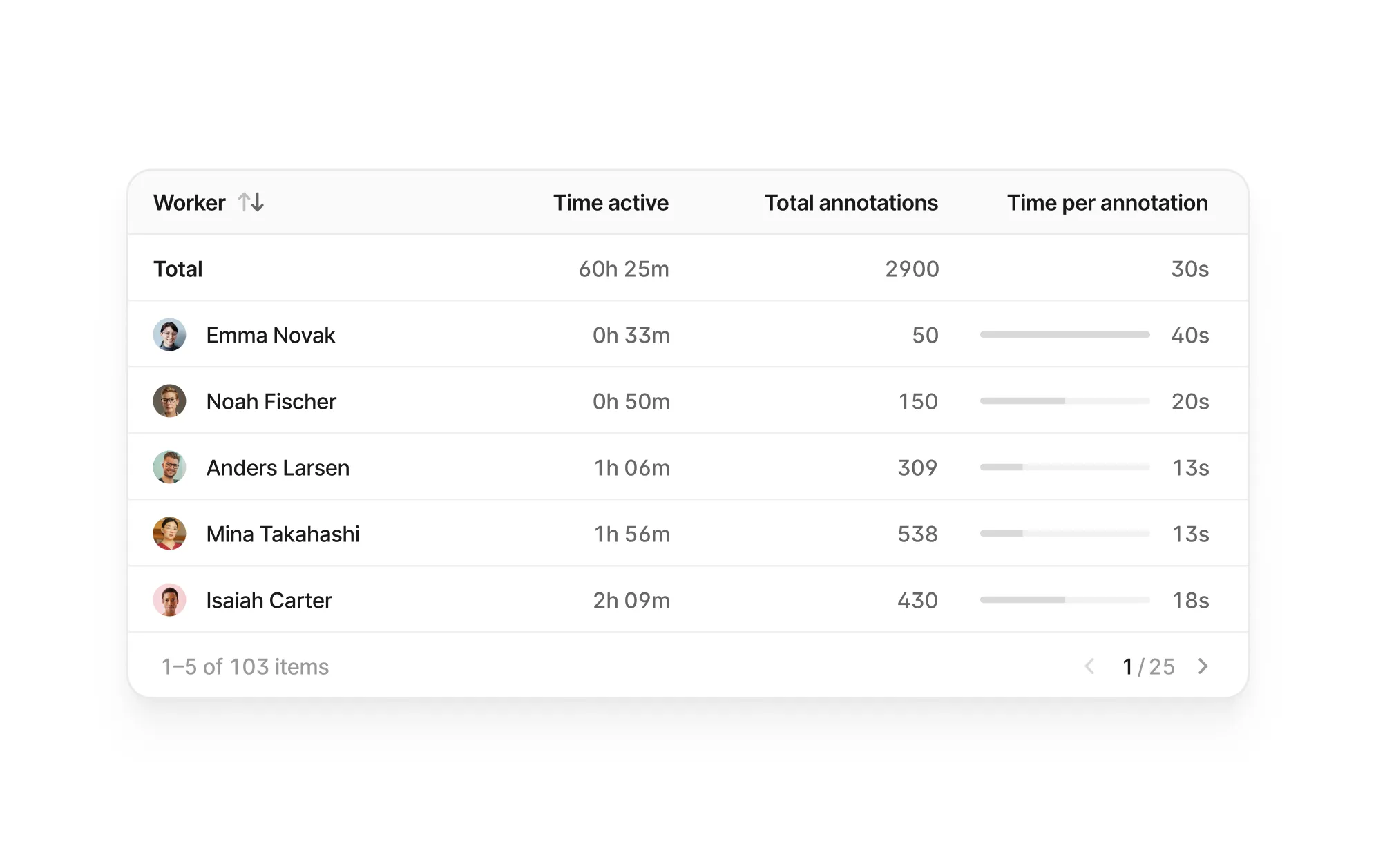1376x868 pixels.
Task: Click Anders Larsen's avatar photo
Action: pyautogui.click(x=169, y=467)
